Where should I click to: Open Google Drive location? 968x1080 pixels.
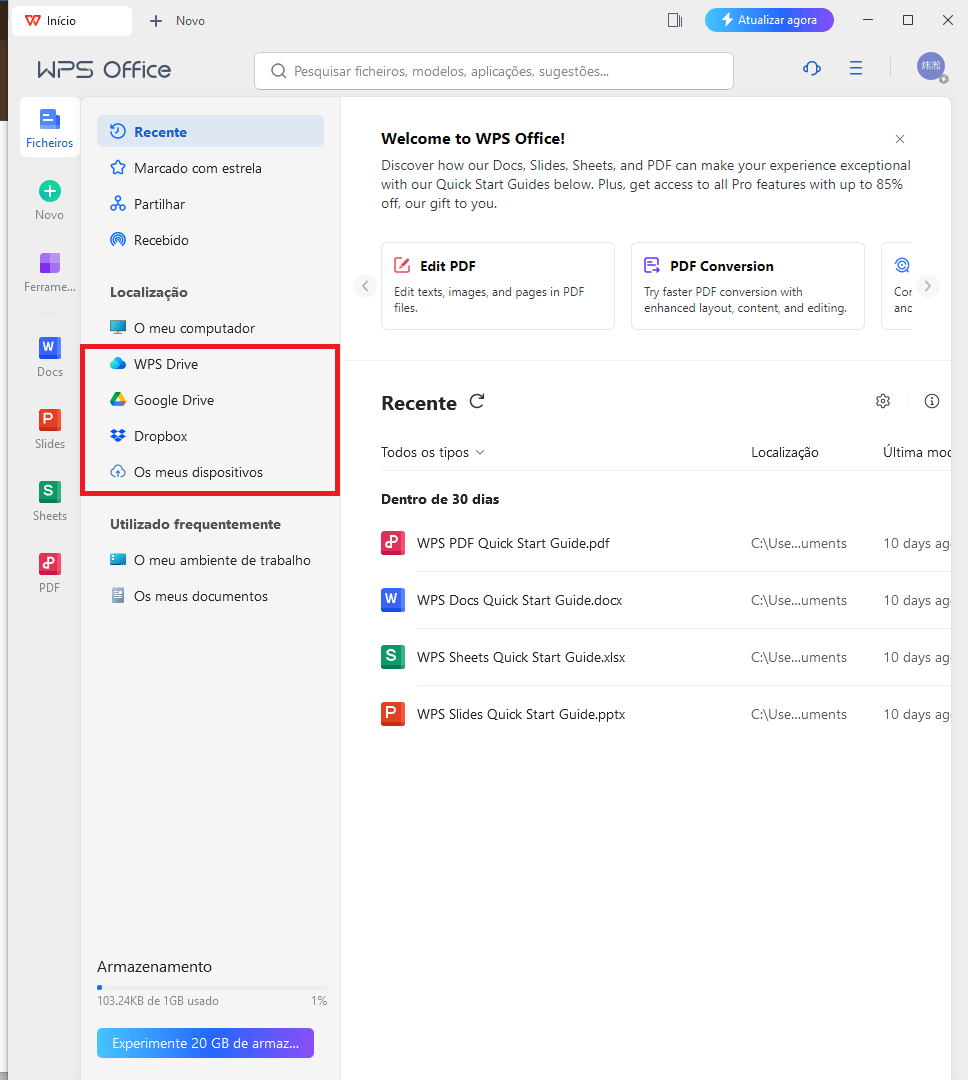coord(210,400)
